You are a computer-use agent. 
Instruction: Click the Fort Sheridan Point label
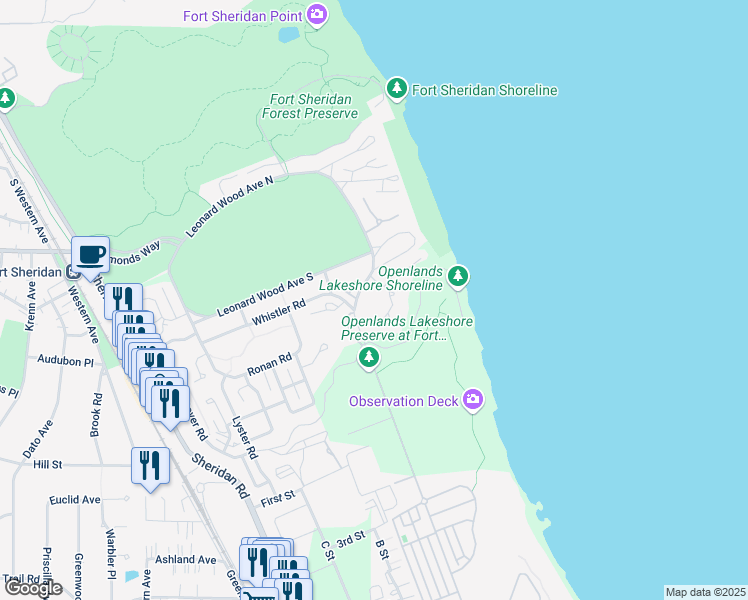pos(243,16)
